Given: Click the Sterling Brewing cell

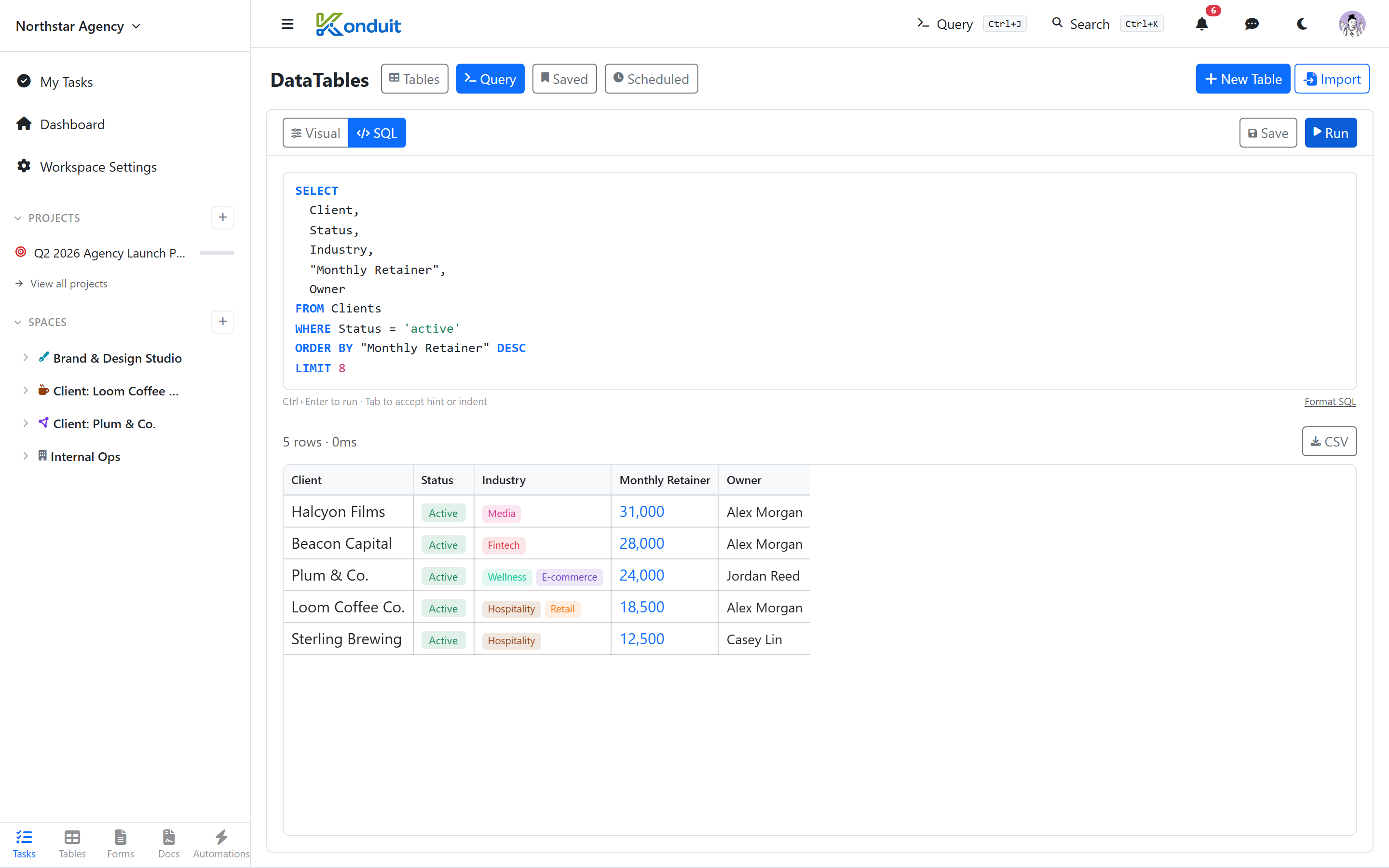Looking at the screenshot, I should [348, 638].
